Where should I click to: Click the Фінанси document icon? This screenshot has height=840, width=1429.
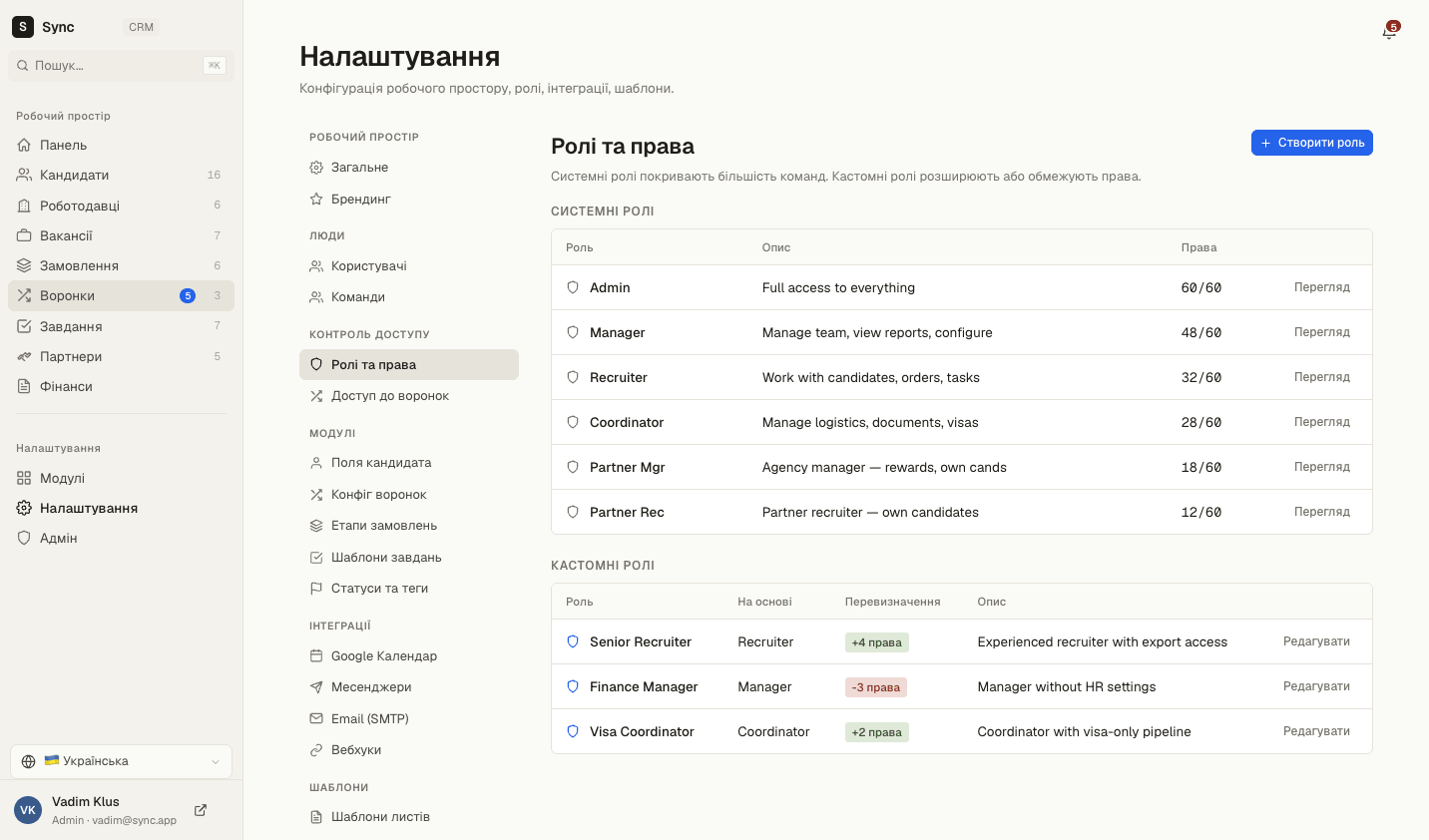[x=24, y=386]
